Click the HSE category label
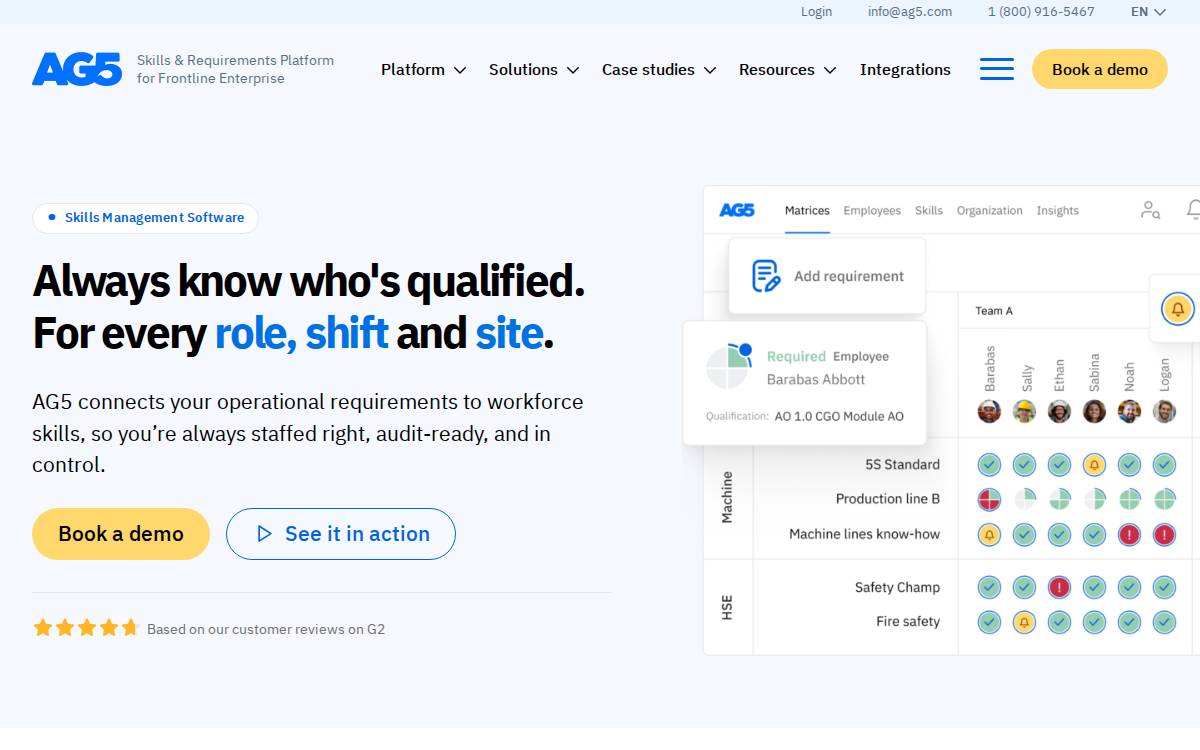 point(727,607)
